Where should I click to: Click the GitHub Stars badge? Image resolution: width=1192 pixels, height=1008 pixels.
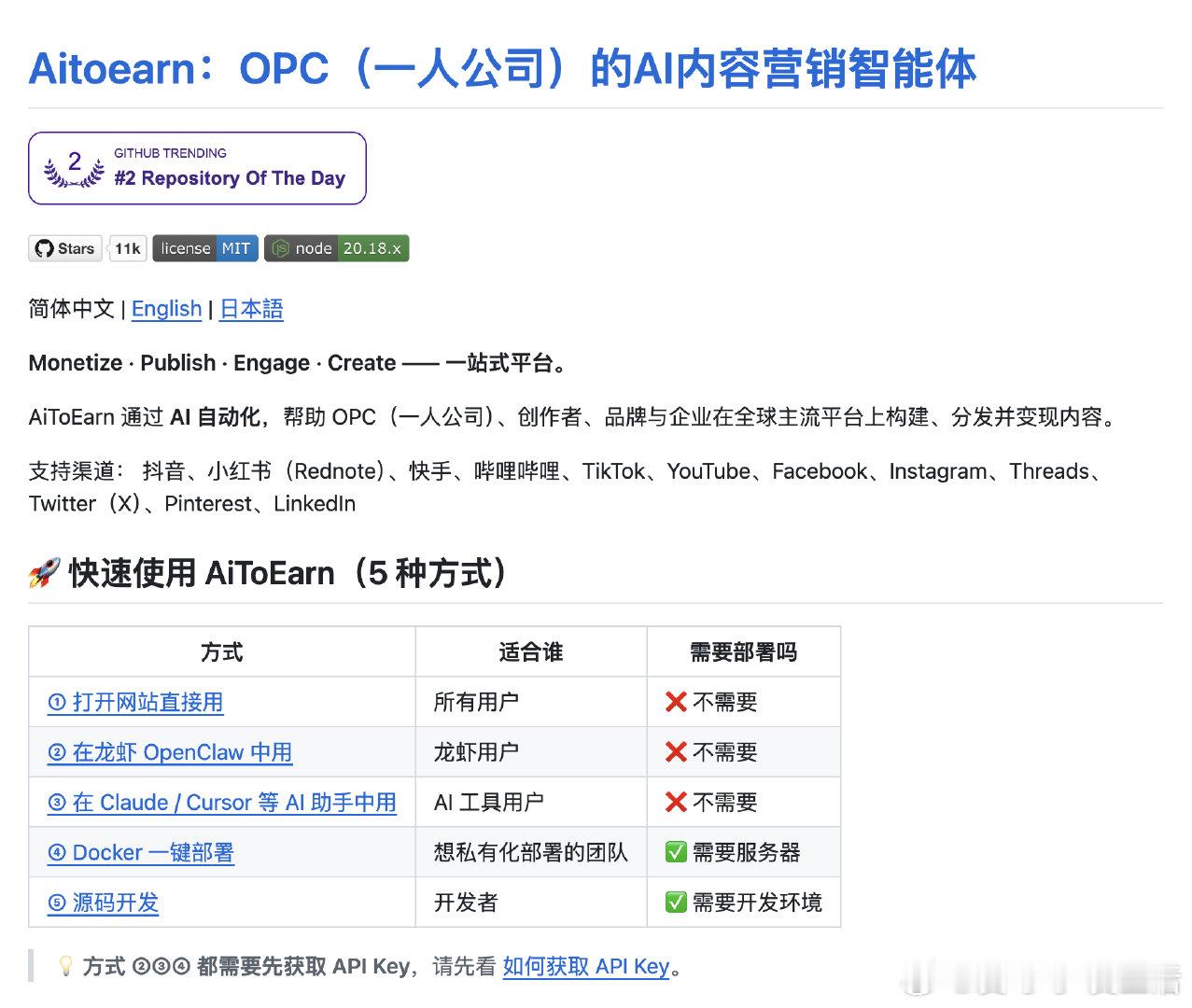pyautogui.click(x=65, y=248)
